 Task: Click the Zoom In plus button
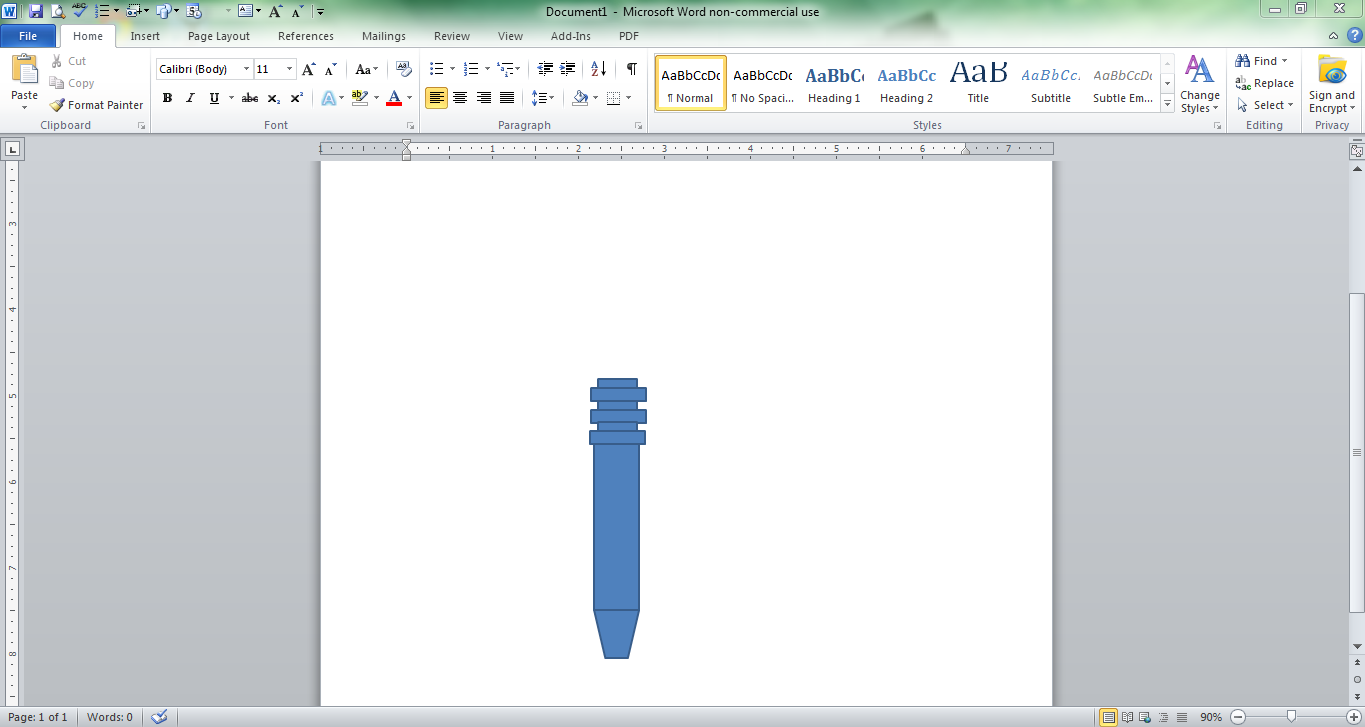coord(1354,717)
